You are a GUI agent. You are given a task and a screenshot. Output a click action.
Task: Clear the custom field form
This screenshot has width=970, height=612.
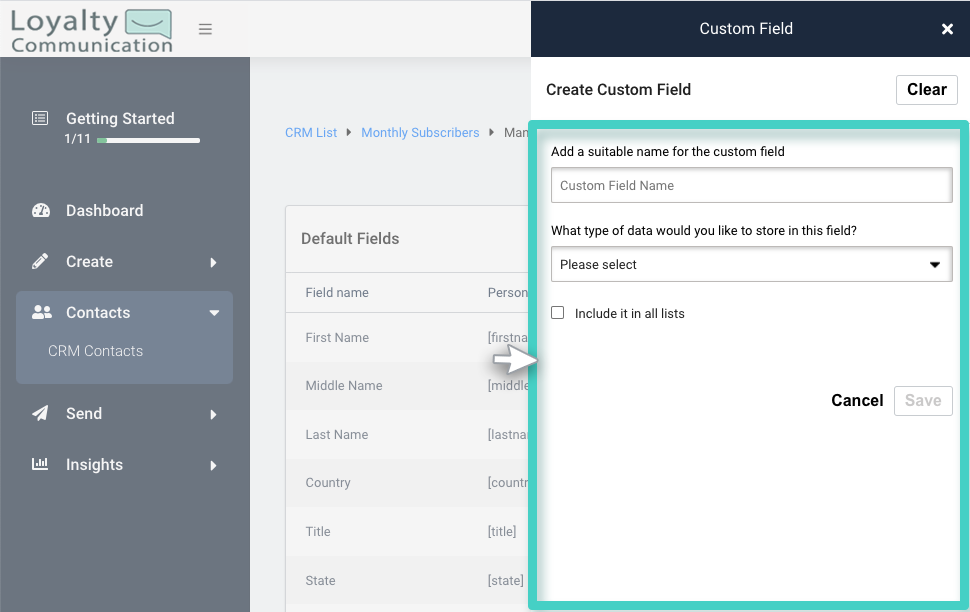click(926, 89)
